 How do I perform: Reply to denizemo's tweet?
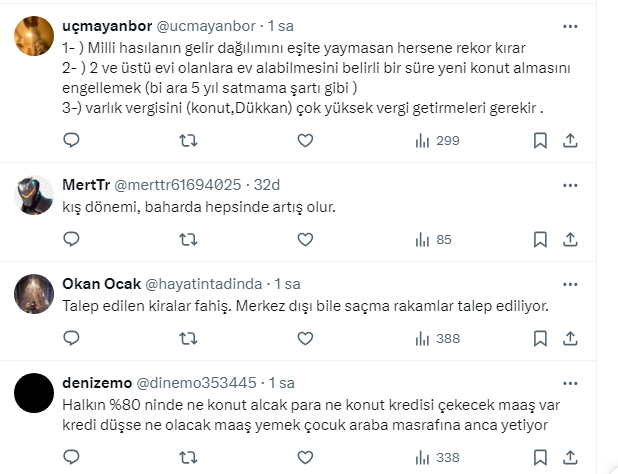[x=71, y=458]
